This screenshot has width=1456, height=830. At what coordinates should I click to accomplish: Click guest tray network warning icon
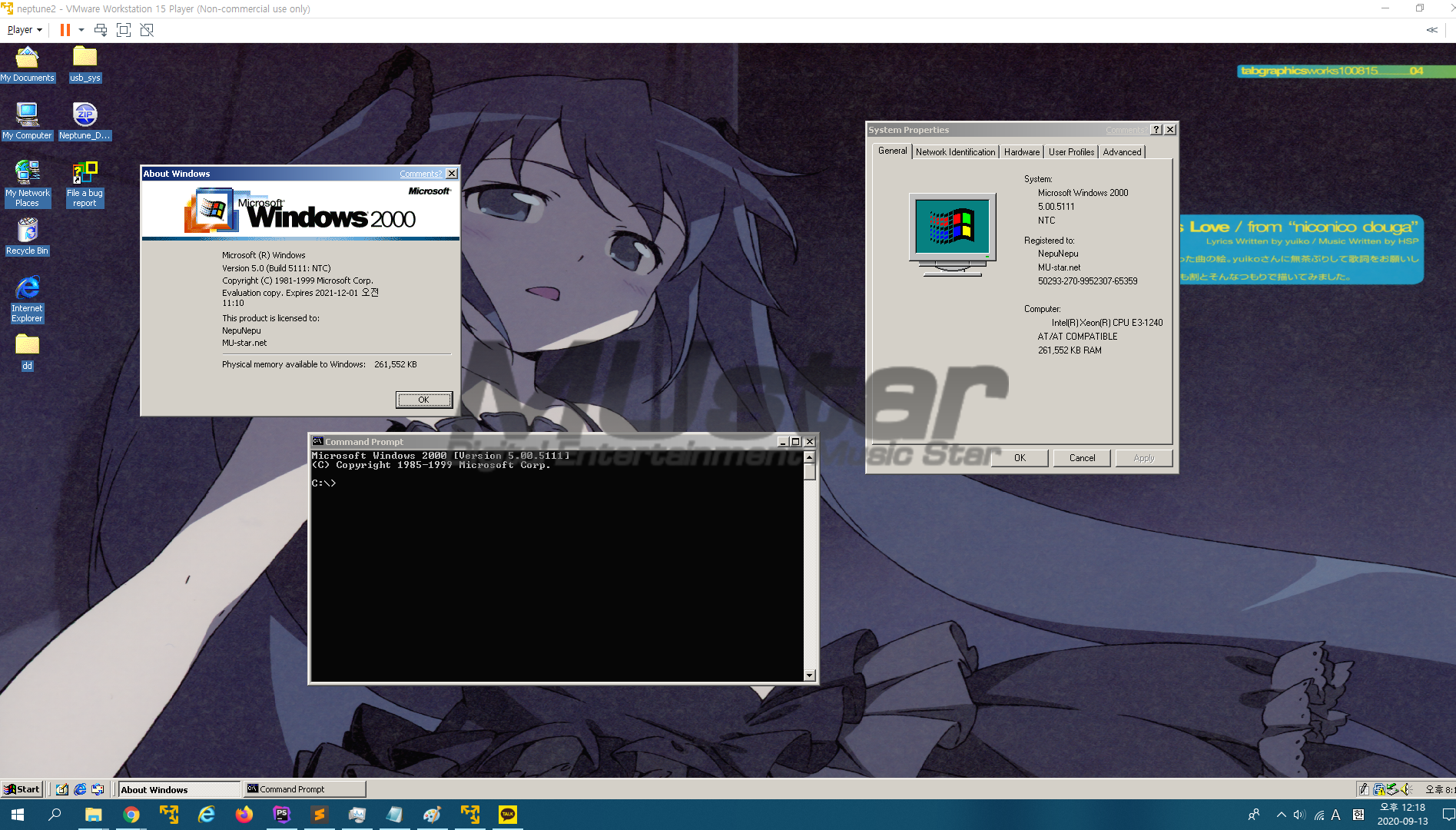pyautogui.click(x=1380, y=789)
